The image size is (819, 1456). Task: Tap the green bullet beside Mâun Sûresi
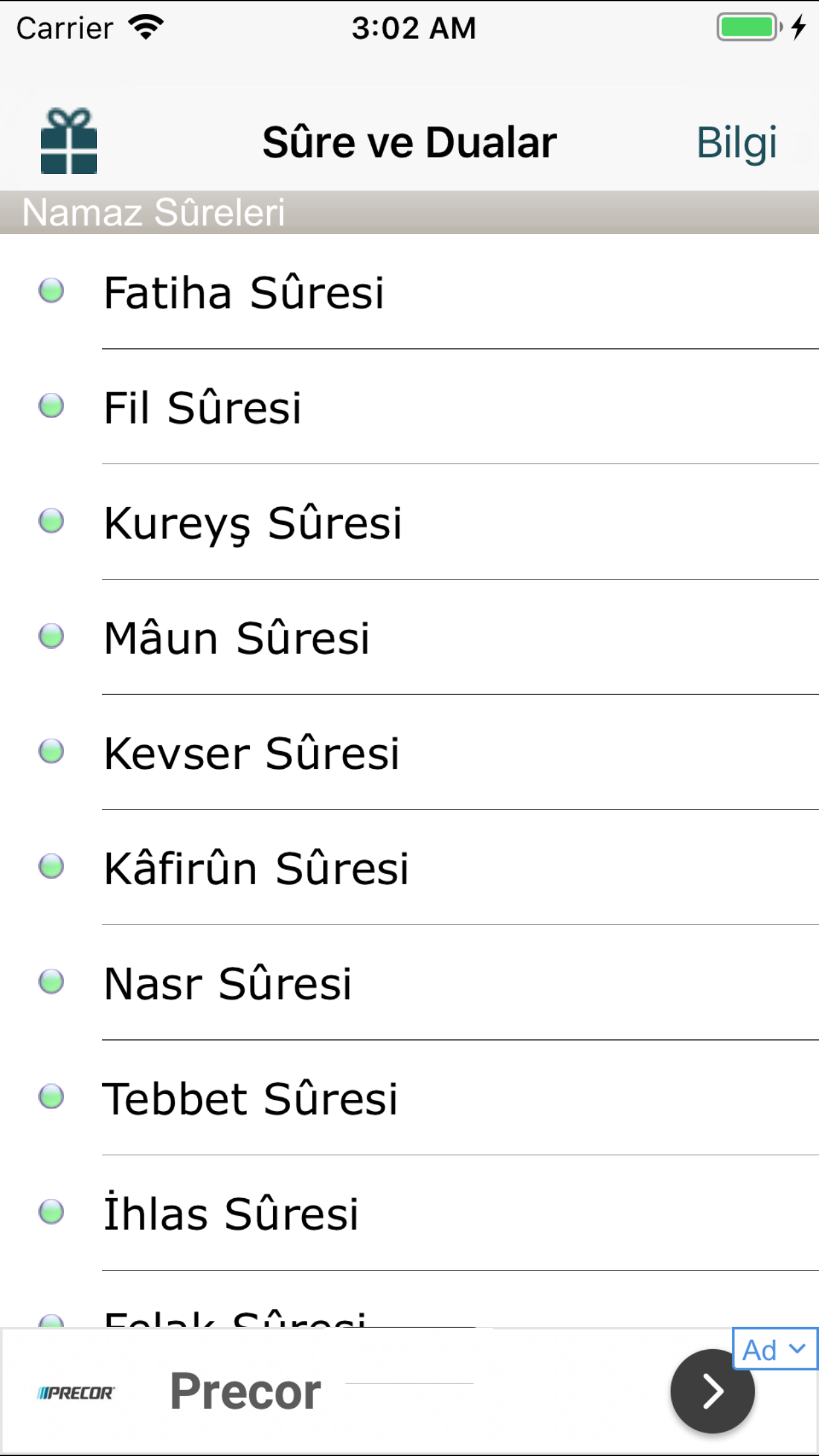pyautogui.click(x=51, y=636)
